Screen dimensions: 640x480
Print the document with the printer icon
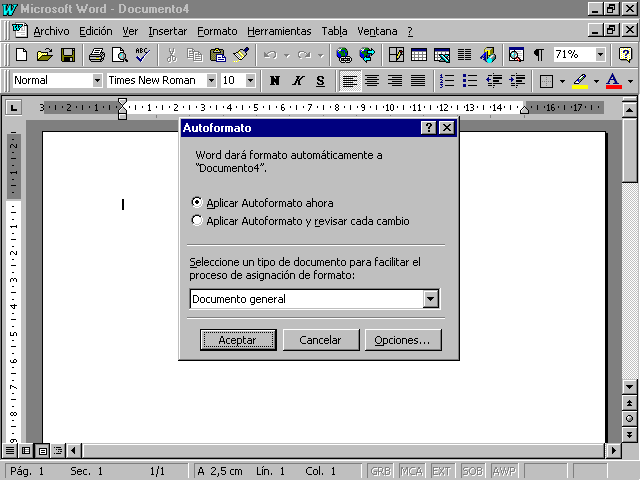97,55
